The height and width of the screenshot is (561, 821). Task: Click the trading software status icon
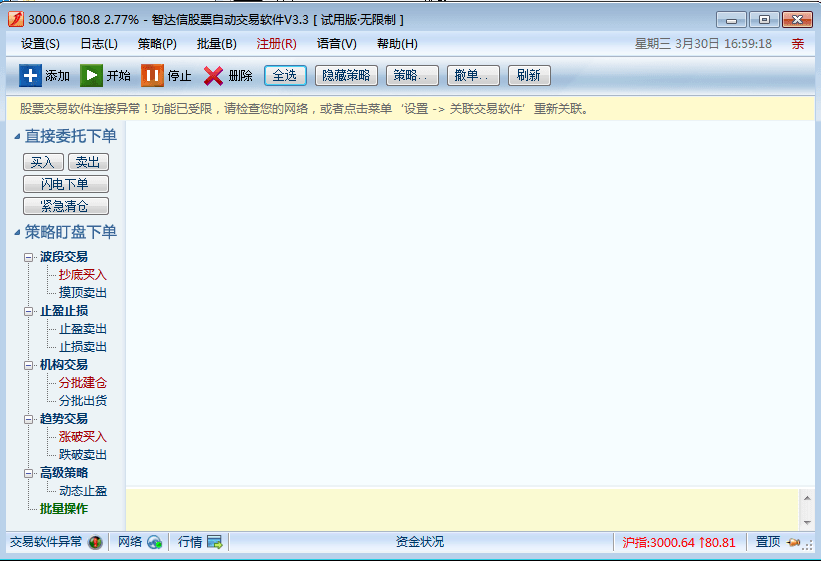(94, 542)
